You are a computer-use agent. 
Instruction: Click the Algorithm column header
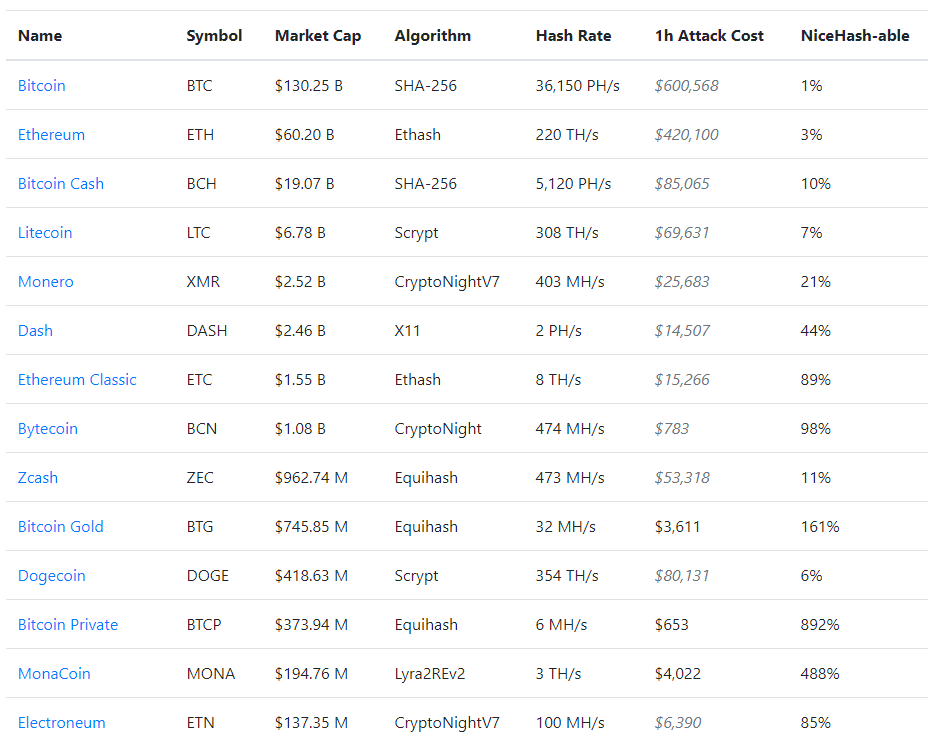tap(433, 36)
